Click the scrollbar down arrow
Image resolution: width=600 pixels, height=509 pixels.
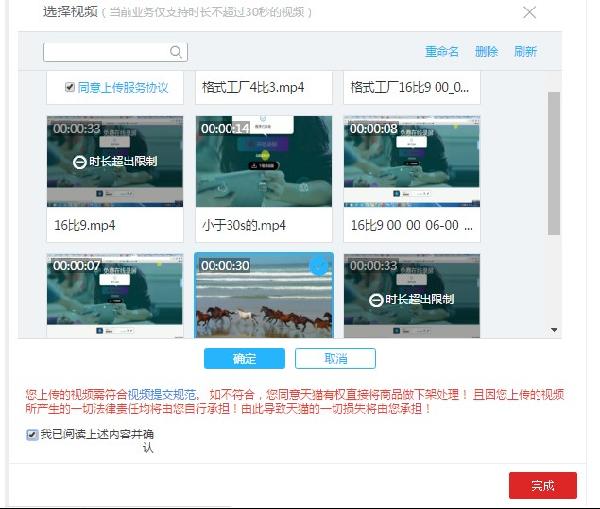[x=554, y=330]
